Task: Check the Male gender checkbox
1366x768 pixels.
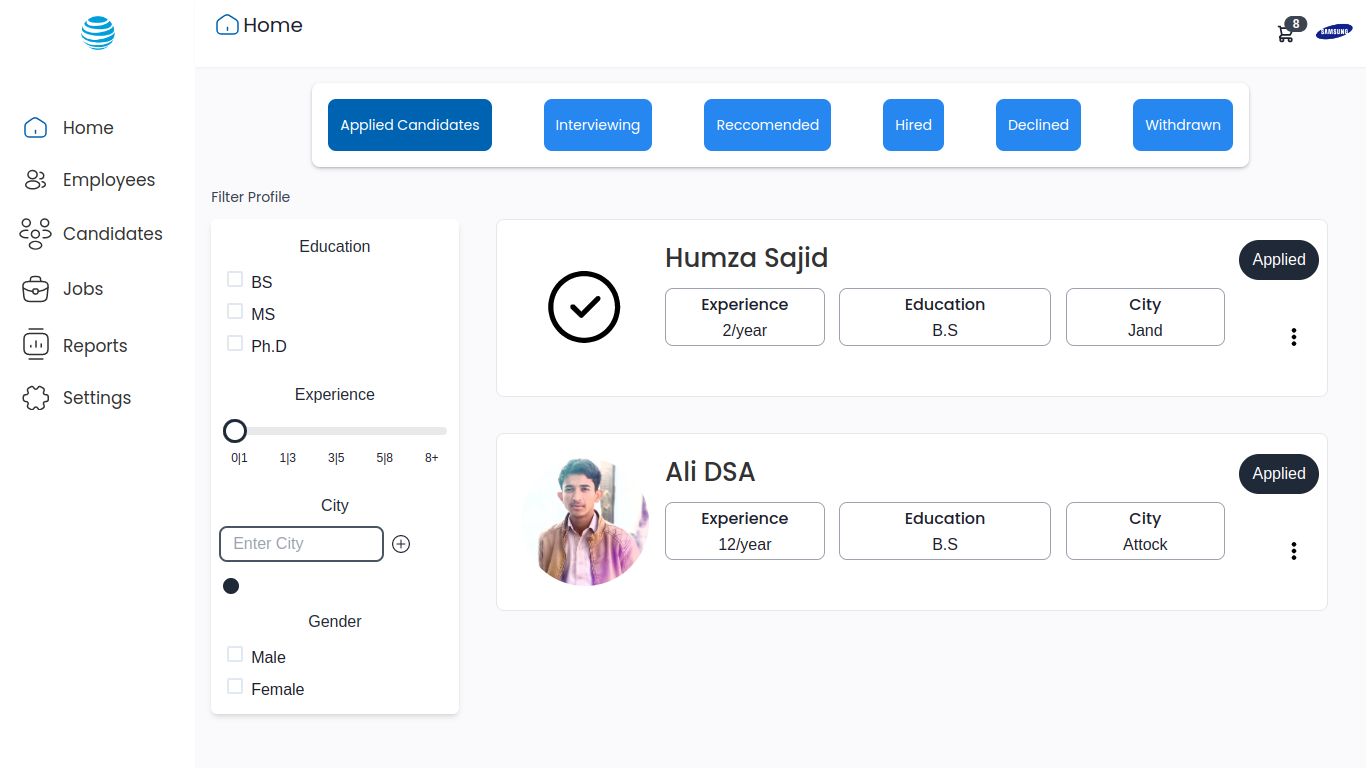Action: [235, 653]
